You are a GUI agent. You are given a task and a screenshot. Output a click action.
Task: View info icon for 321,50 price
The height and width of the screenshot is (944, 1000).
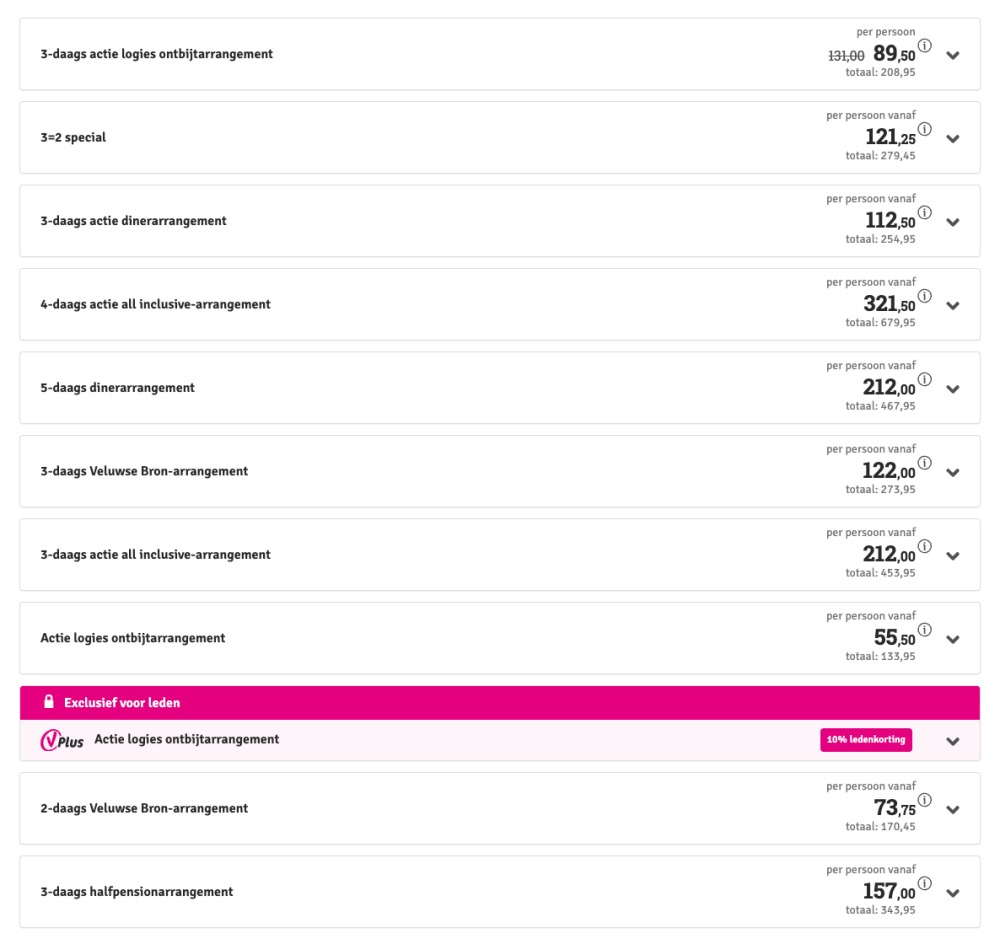pos(924,296)
